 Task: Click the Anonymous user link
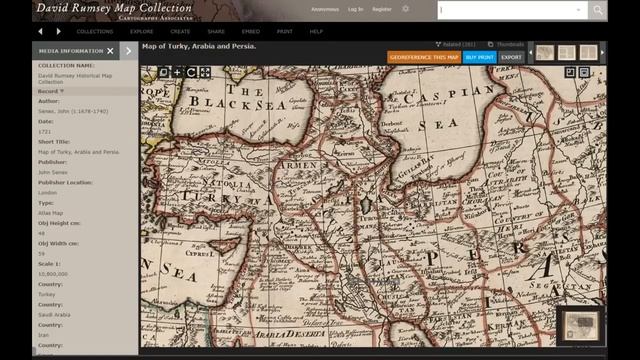click(325, 9)
